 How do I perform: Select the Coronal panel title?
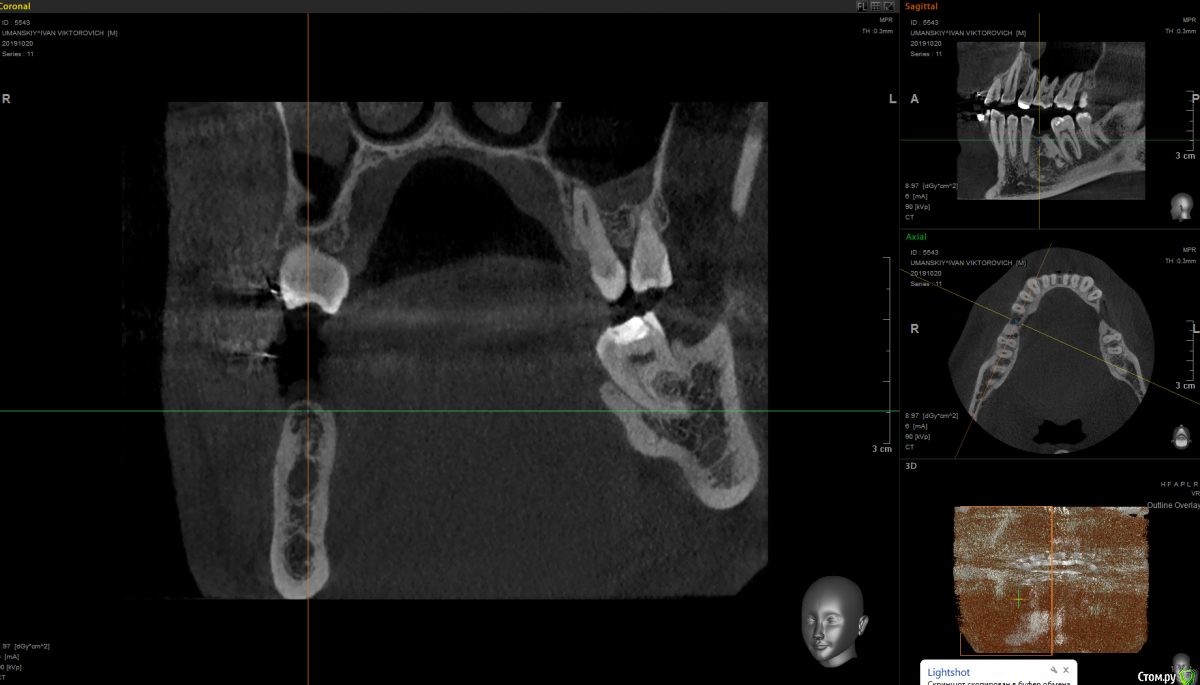15,6
